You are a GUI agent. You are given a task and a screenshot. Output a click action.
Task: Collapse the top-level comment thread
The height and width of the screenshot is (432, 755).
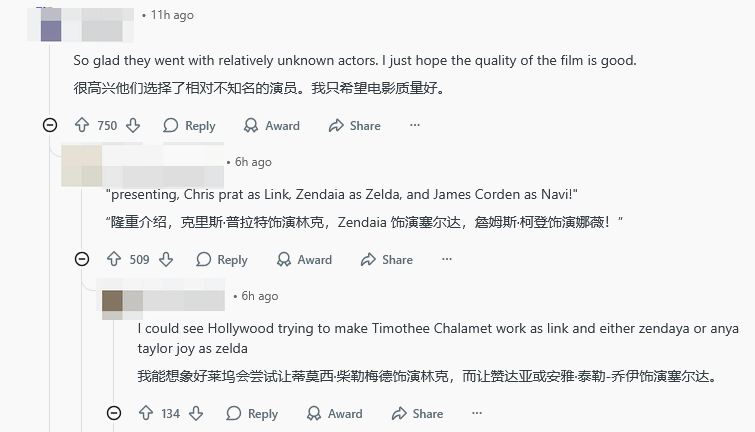[x=50, y=125]
